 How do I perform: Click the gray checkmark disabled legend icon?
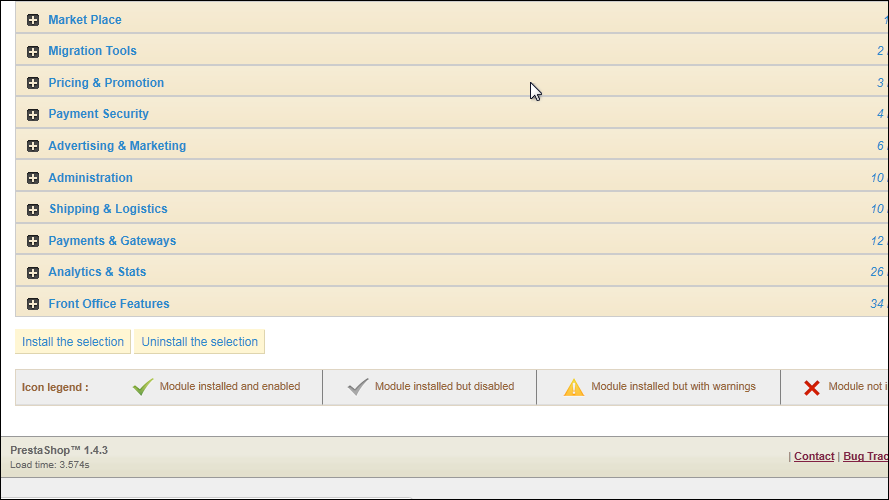[x=358, y=387]
